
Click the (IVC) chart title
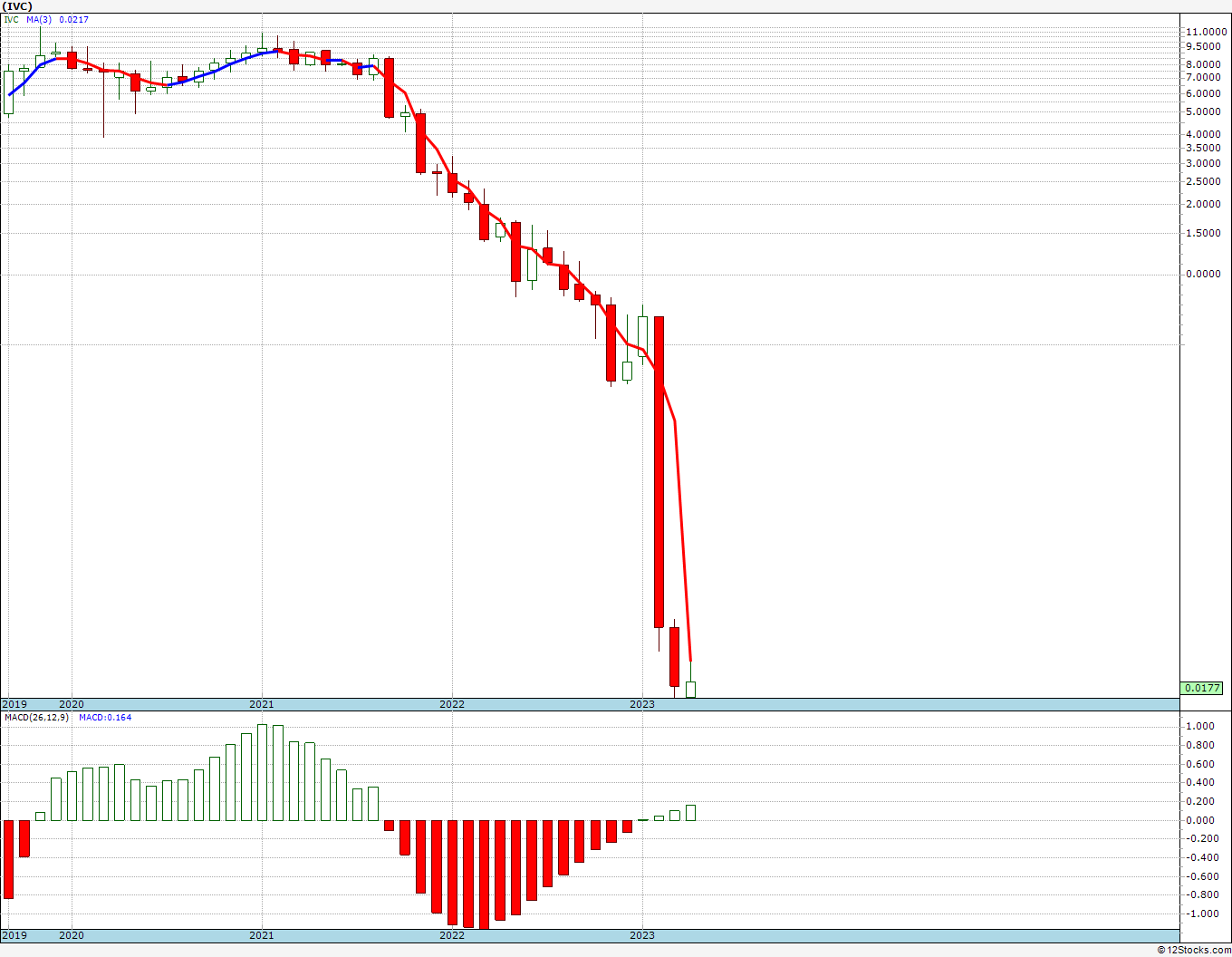(x=18, y=5)
